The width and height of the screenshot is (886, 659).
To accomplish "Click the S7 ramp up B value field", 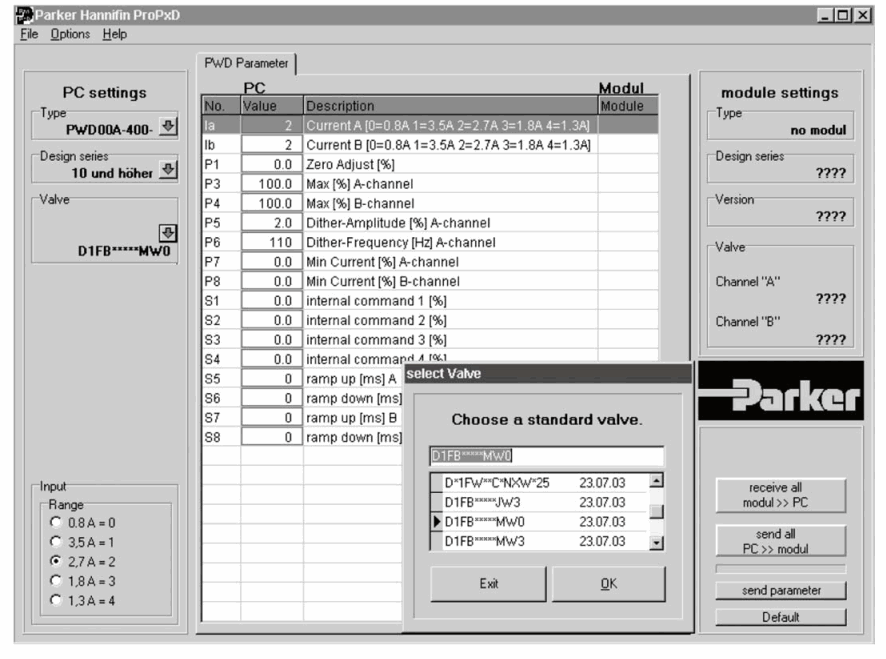I will 271,418.
